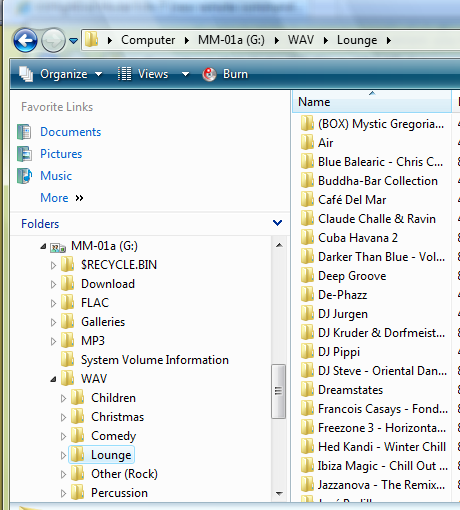Select Blue Balearic - Chris C... folder
The image size is (460, 510).
[x=380, y=162]
